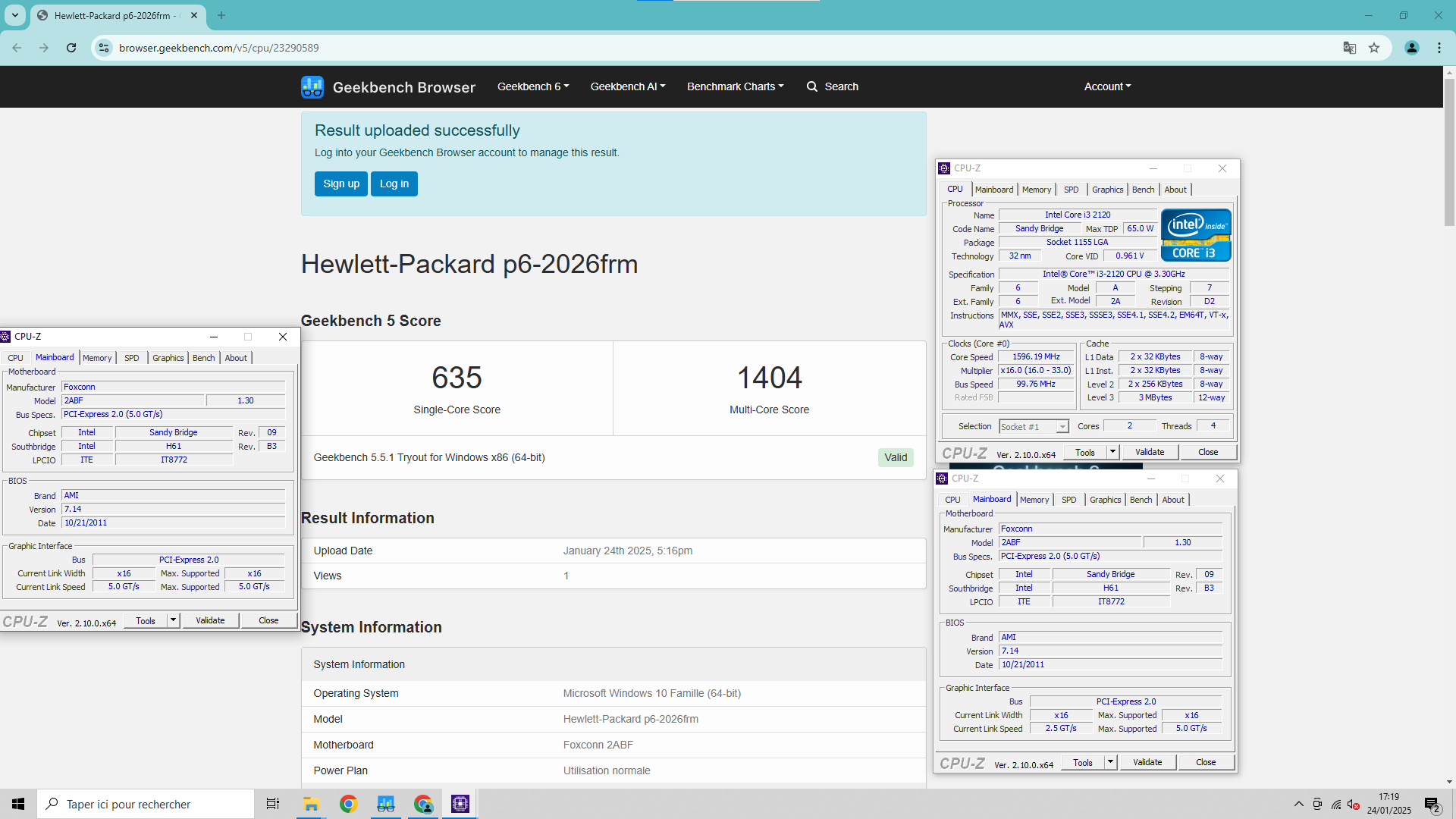
Task: Open the Geekbench app on the taskbar
Action: 386,804
